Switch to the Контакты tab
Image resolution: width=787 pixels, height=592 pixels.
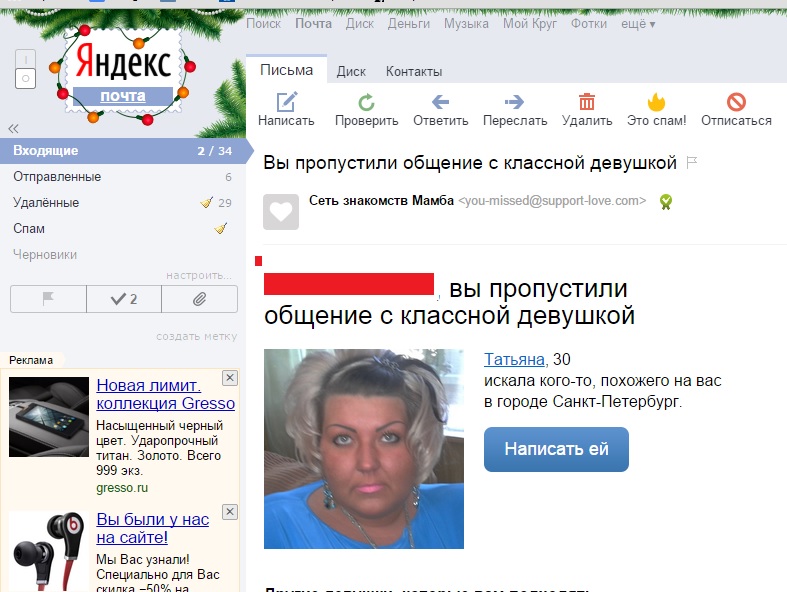(413, 71)
